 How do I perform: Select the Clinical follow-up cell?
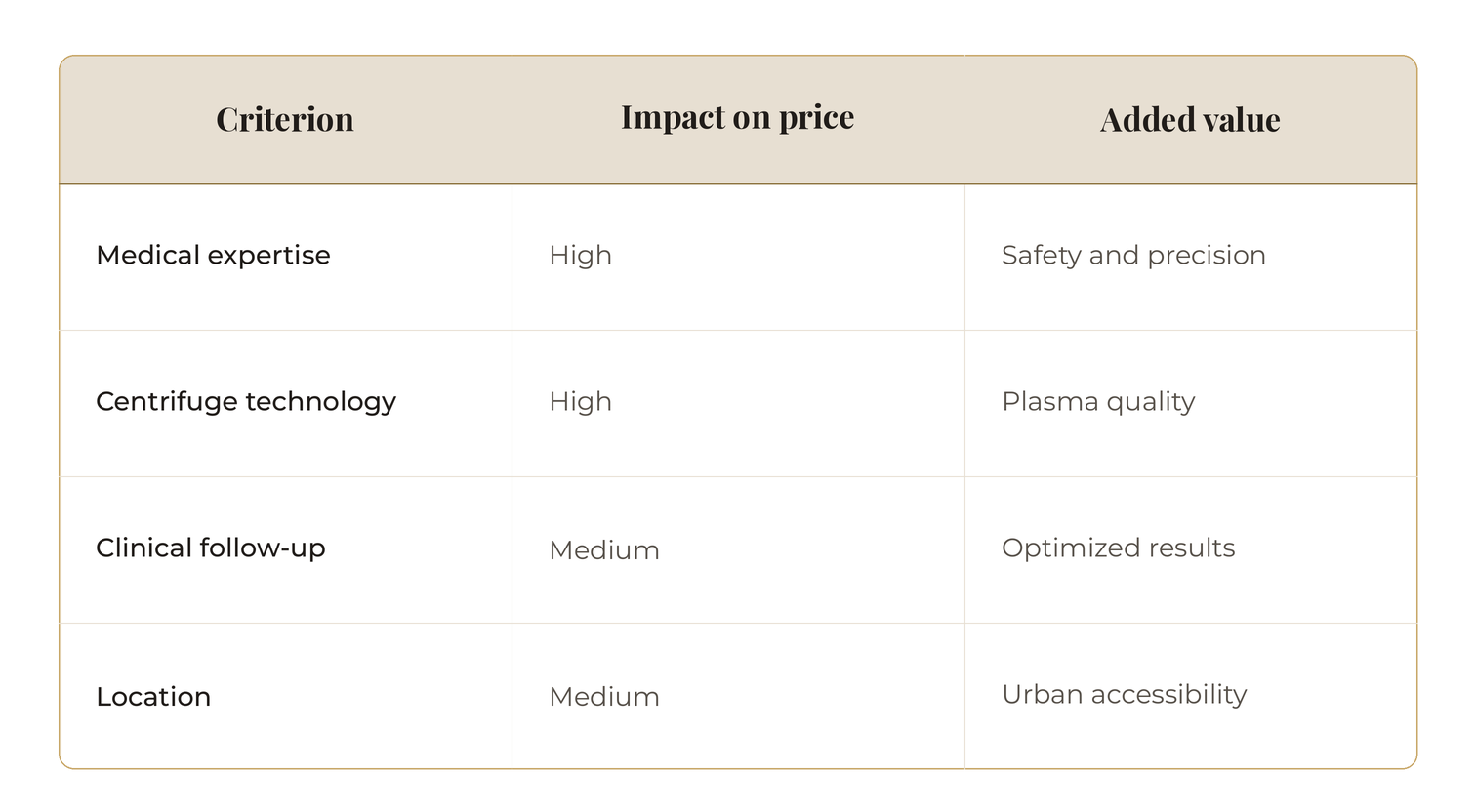[285, 550]
